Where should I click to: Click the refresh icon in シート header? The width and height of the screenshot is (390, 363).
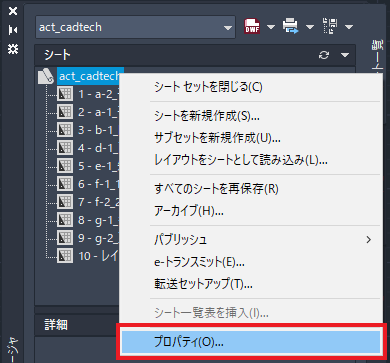click(x=324, y=55)
